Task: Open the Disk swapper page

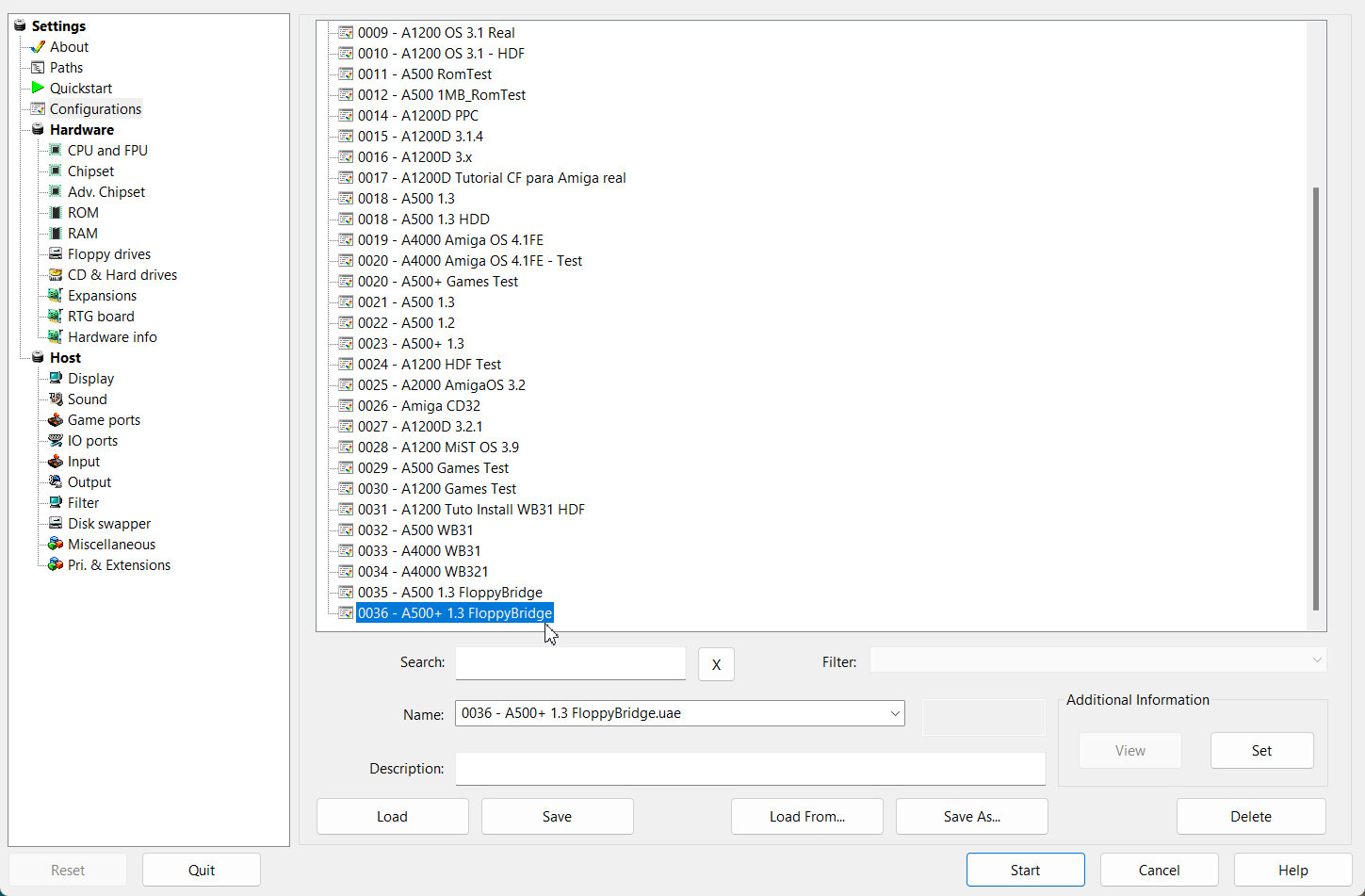Action: pyautogui.click(x=109, y=524)
